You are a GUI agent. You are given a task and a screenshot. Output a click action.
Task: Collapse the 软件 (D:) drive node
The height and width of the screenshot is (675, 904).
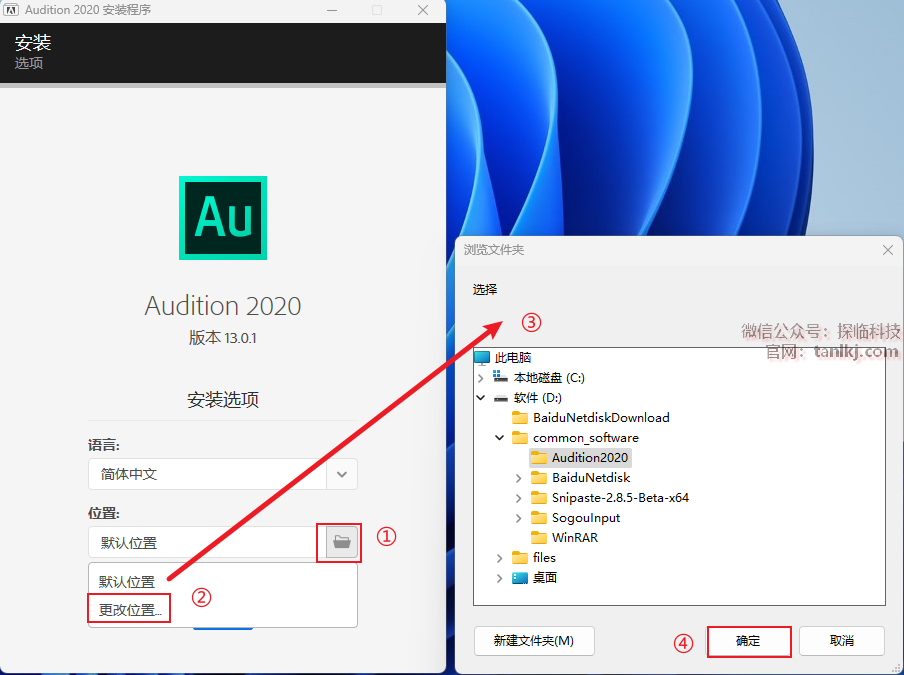click(480, 398)
